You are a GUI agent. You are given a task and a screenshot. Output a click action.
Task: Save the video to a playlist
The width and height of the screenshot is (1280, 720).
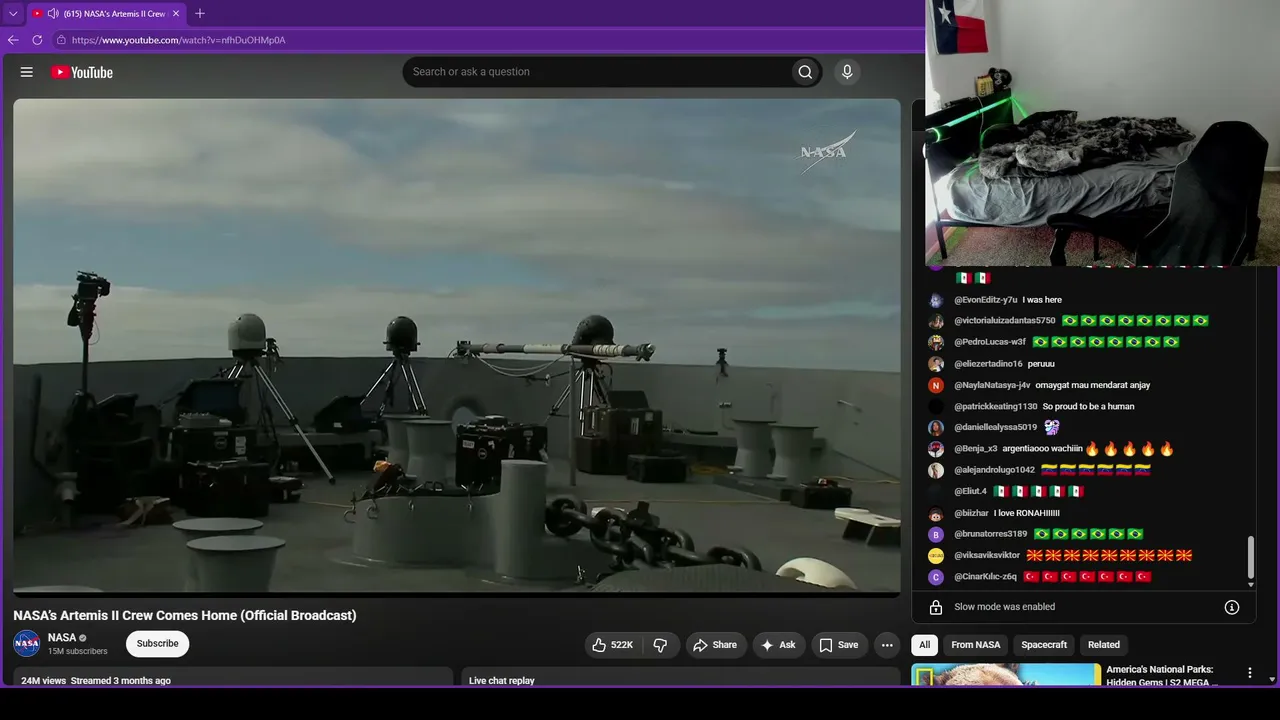(x=839, y=645)
